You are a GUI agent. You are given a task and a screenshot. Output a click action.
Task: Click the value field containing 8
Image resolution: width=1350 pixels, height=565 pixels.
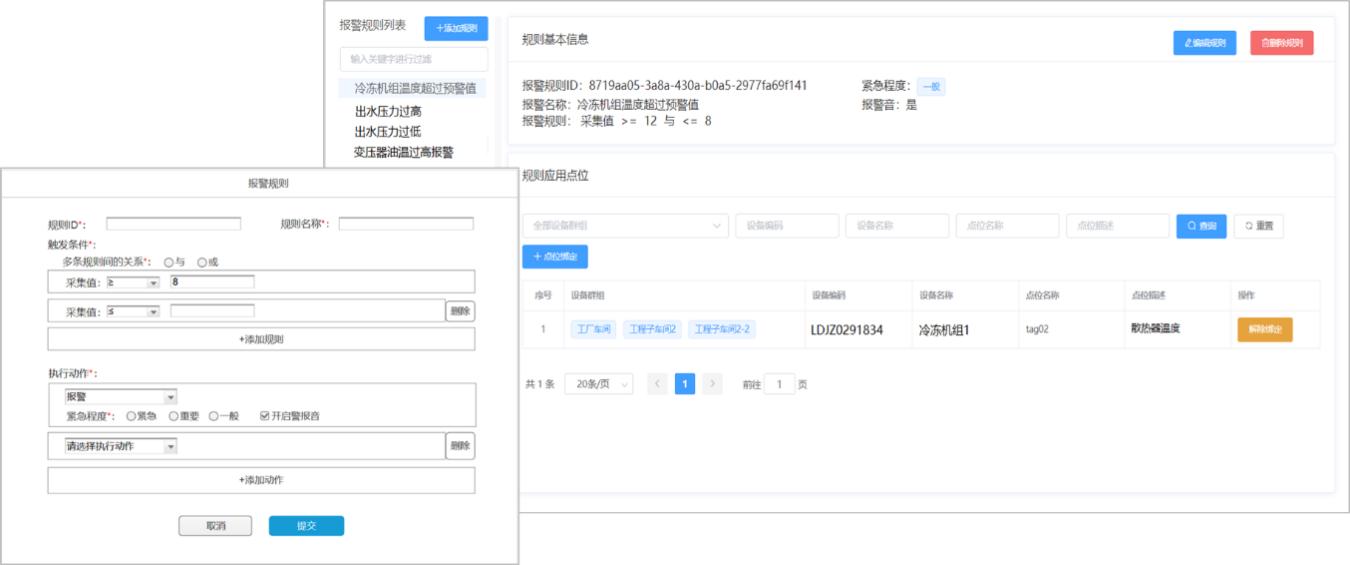(212, 283)
